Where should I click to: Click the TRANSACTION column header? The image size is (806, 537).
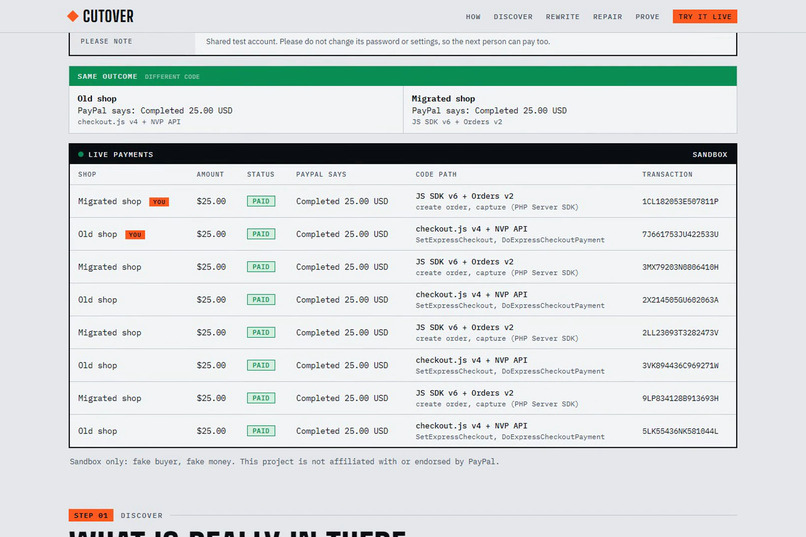pos(667,174)
